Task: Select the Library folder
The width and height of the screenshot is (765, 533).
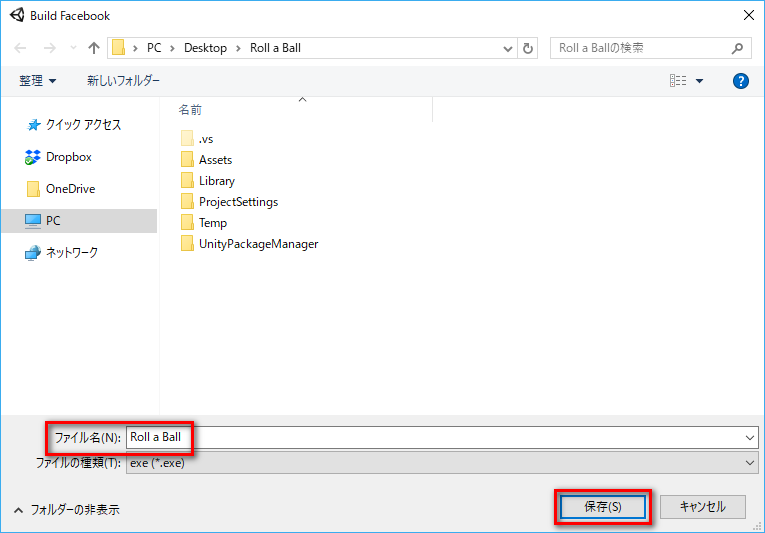Action: (x=208, y=181)
